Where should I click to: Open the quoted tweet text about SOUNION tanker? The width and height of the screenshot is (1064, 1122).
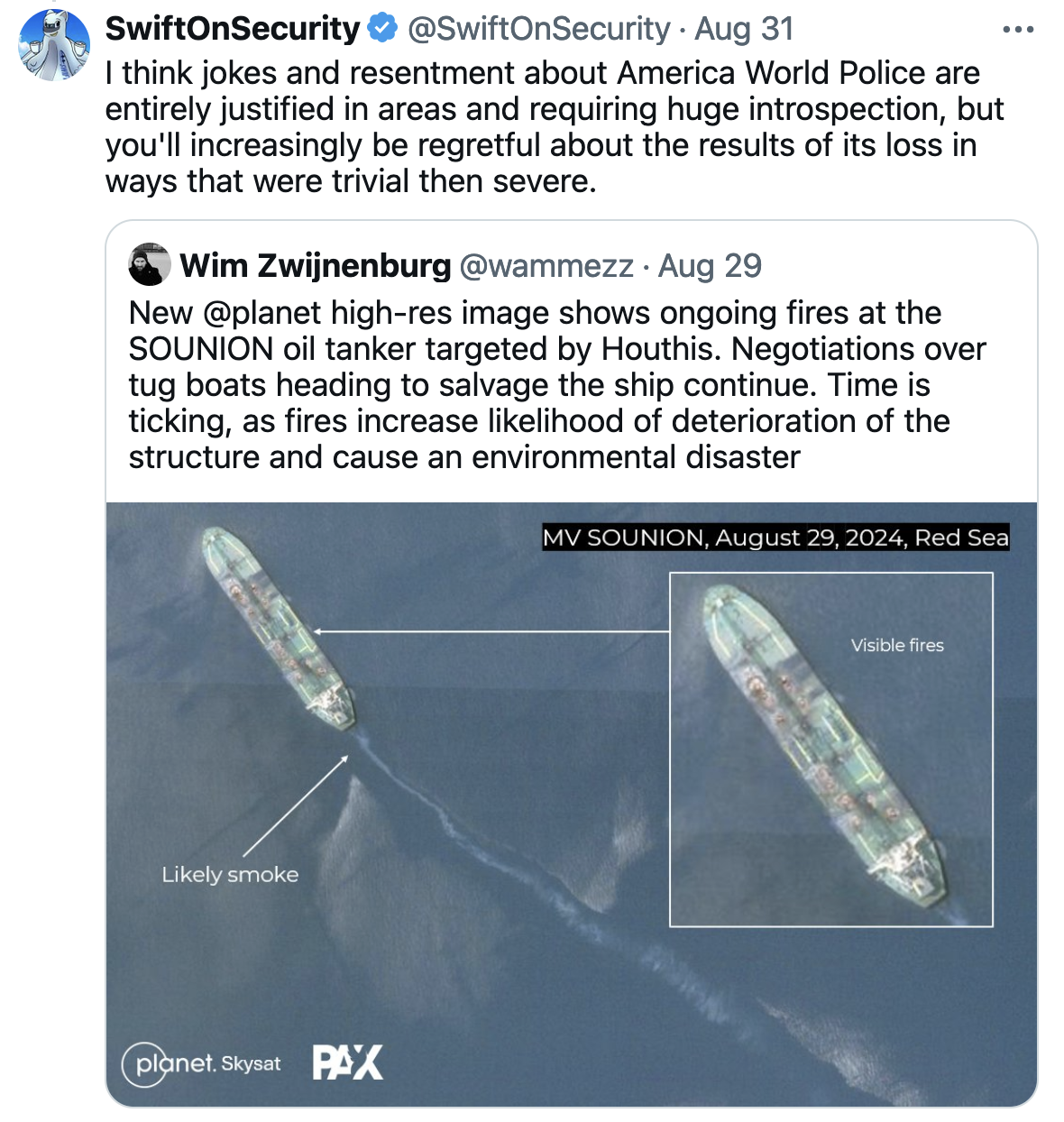coord(556,385)
